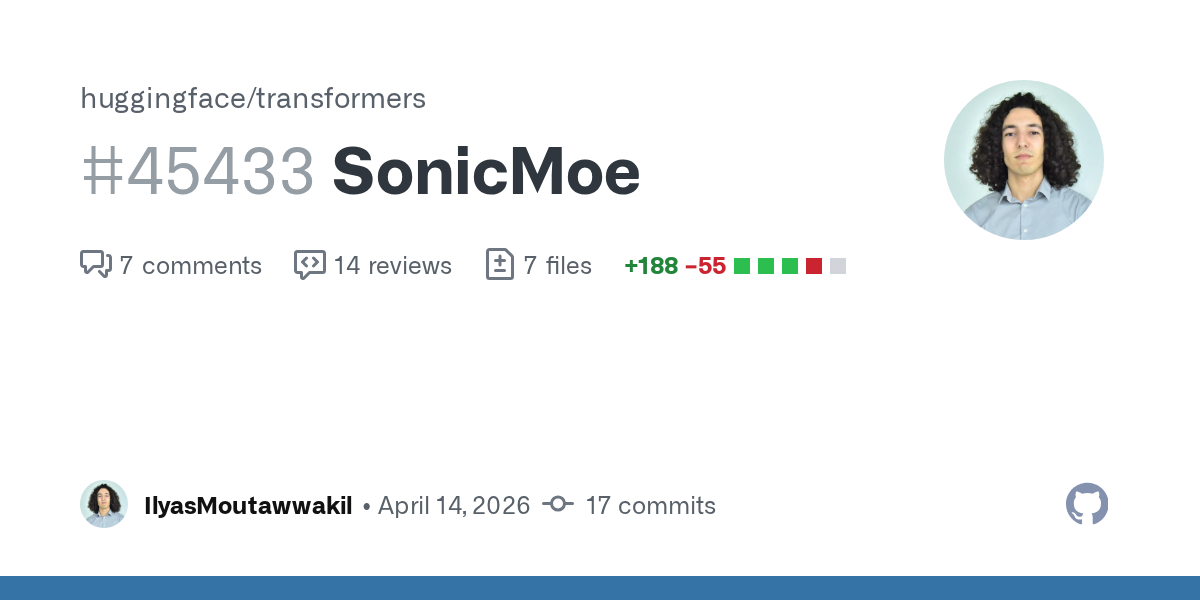This screenshot has height=600, width=1200.
Task: Click the red diffstat square
Action: tap(814, 266)
